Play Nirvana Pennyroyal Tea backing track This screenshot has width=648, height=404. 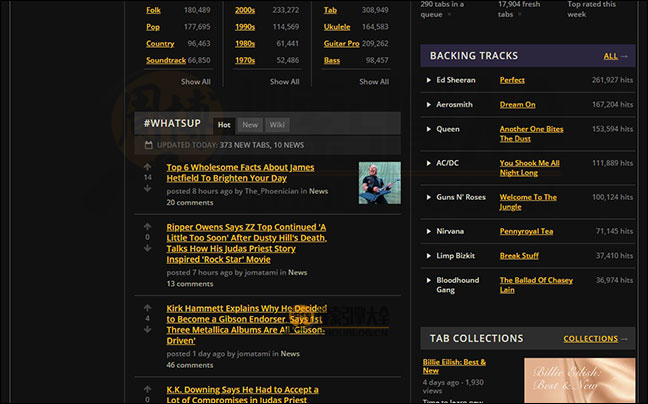point(429,231)
